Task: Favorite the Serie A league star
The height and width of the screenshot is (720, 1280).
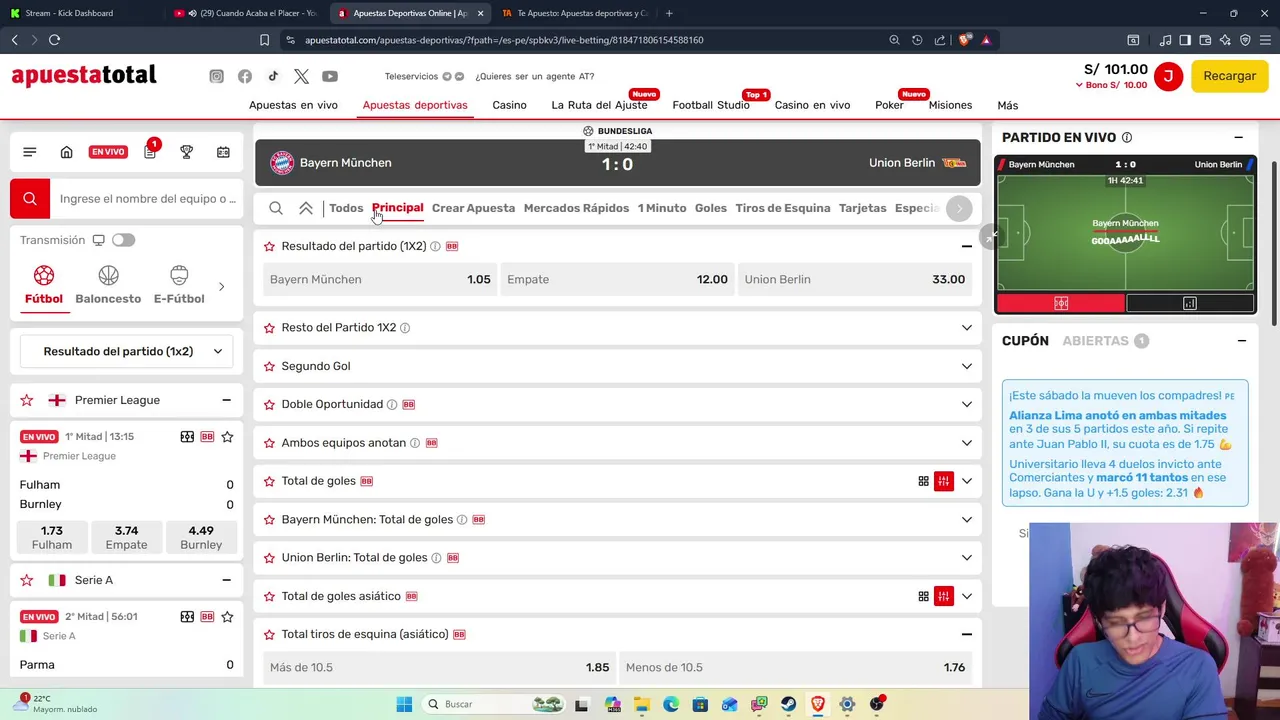Action: (27, 580)
